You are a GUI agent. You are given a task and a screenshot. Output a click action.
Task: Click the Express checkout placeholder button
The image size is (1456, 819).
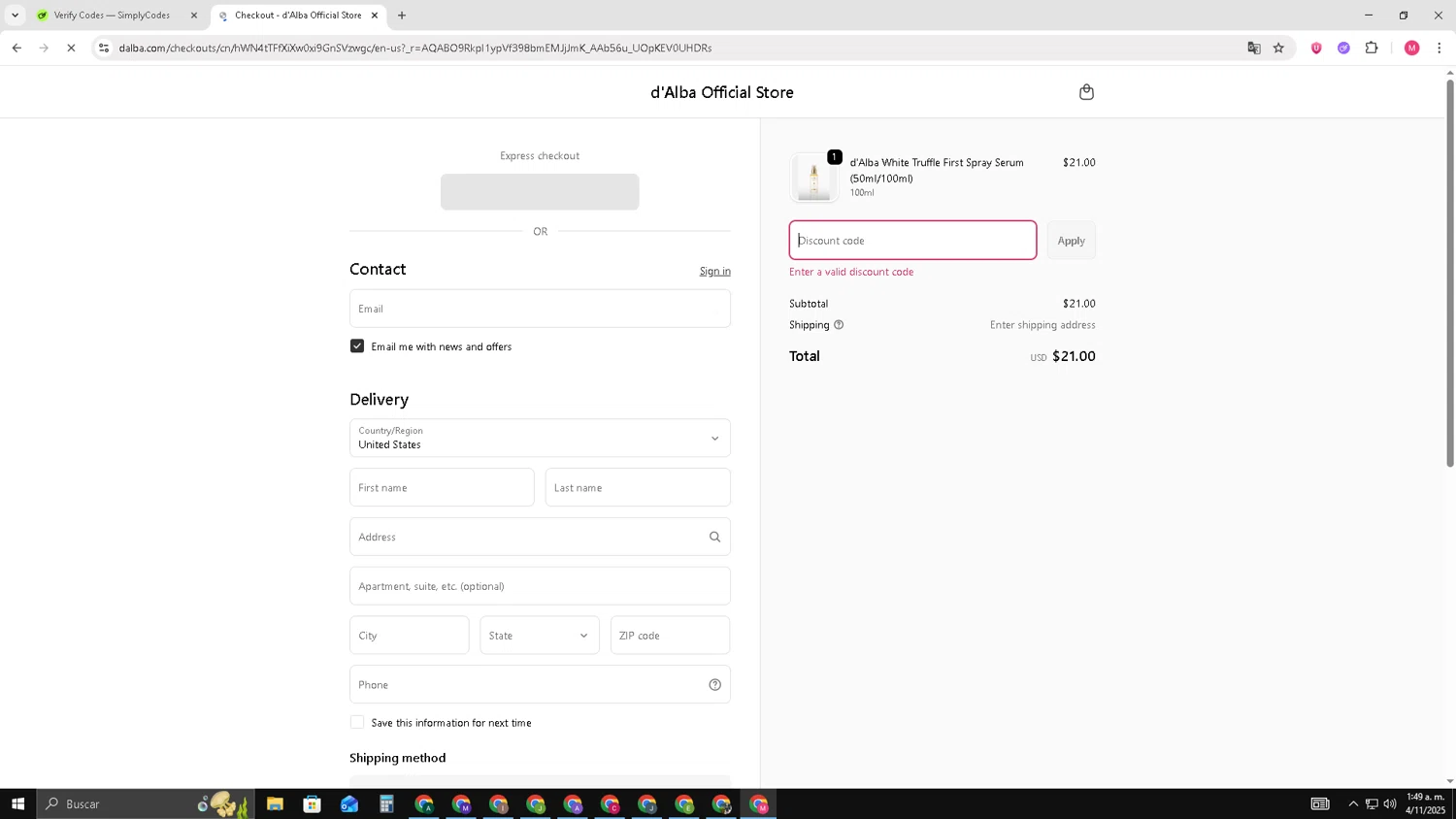tap(540, 192)
